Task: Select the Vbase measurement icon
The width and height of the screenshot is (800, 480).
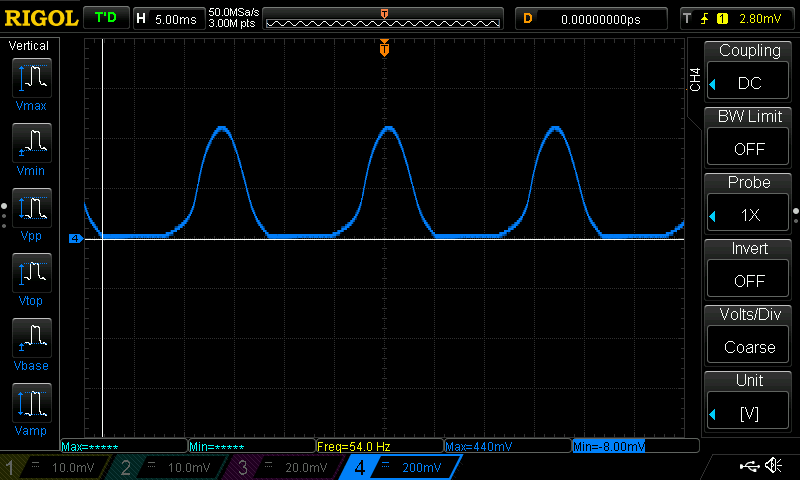Action: pos(34,343)
